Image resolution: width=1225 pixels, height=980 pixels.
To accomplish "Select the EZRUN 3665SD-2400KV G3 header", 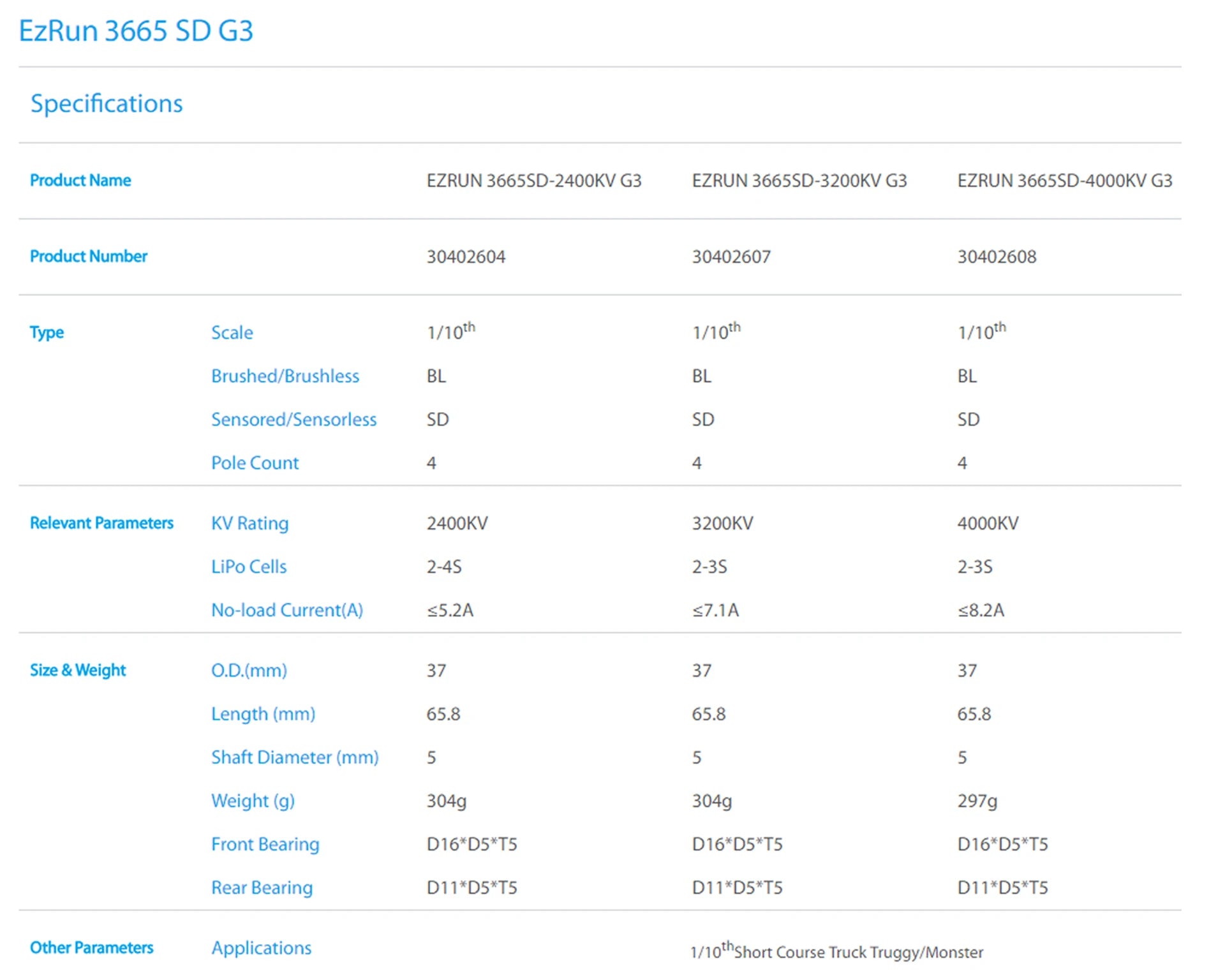I will pos(533,181).
